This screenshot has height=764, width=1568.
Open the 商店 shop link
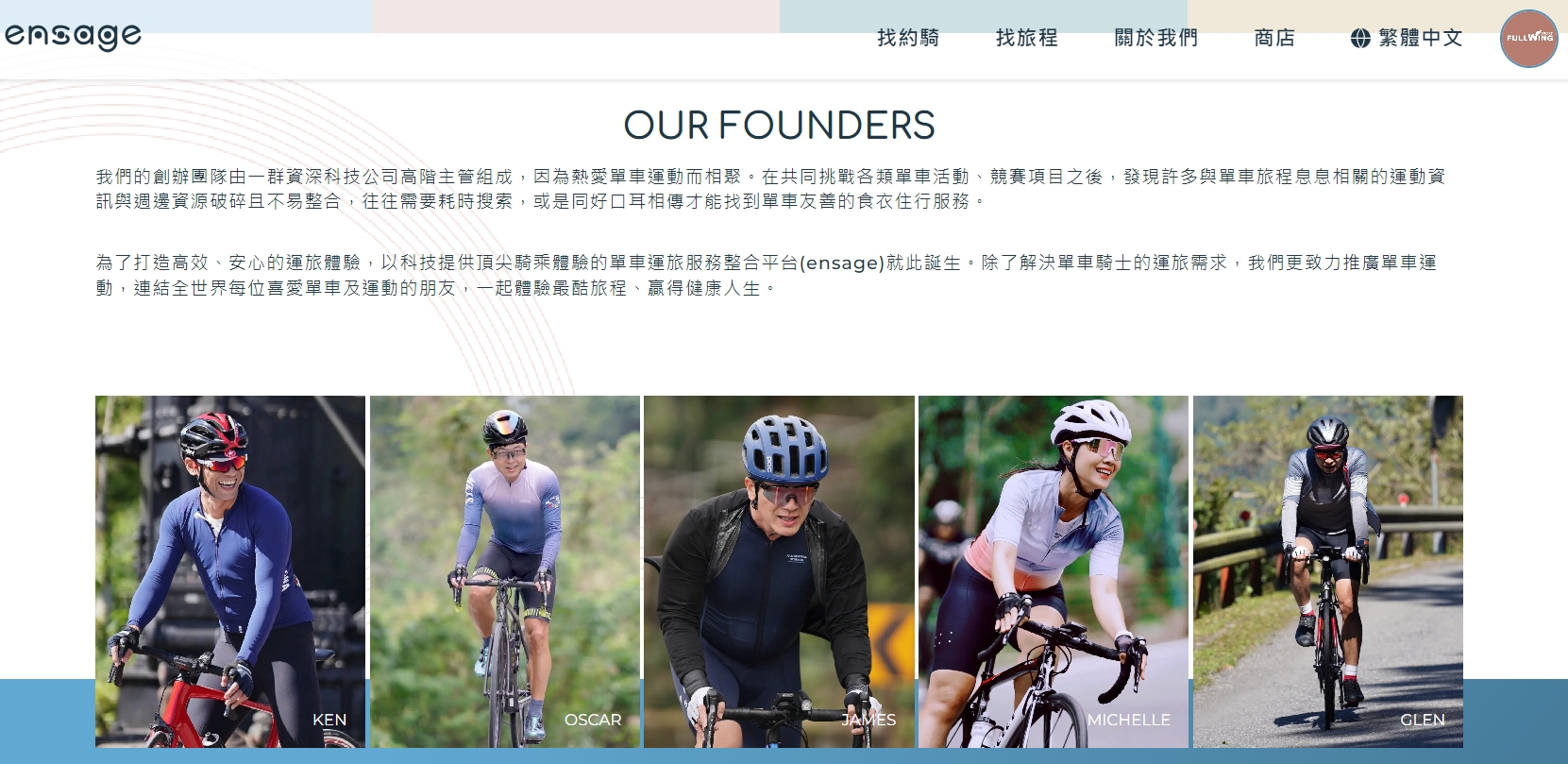1274,38
